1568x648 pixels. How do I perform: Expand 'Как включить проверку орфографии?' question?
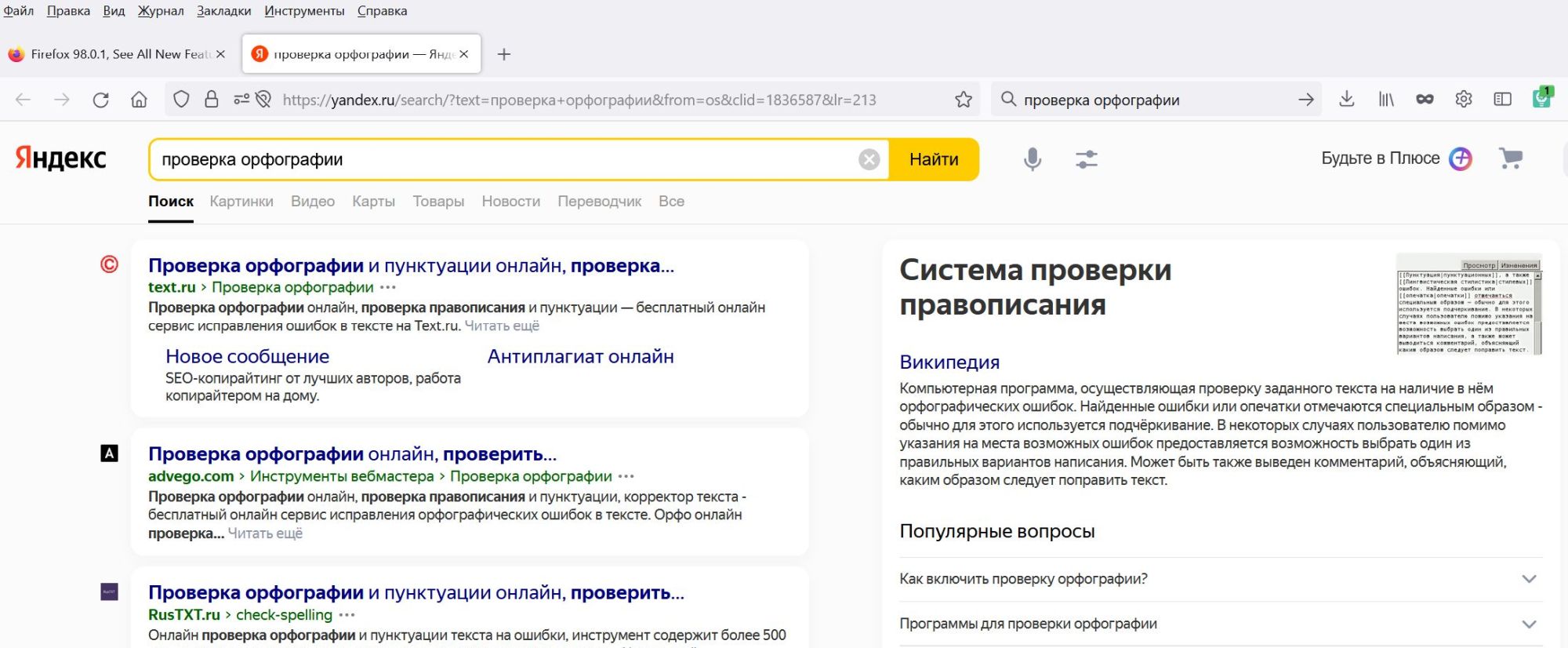tap(1221, 579)
